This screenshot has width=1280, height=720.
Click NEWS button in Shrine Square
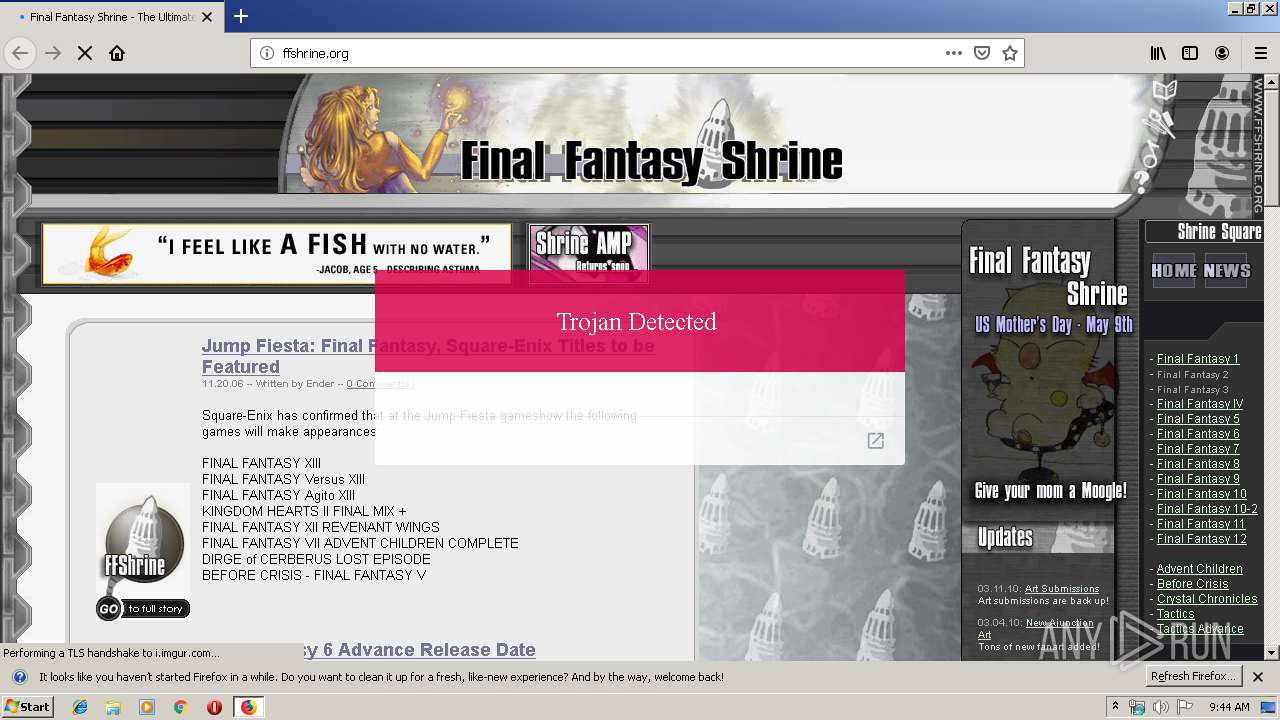coord(1226,270)
